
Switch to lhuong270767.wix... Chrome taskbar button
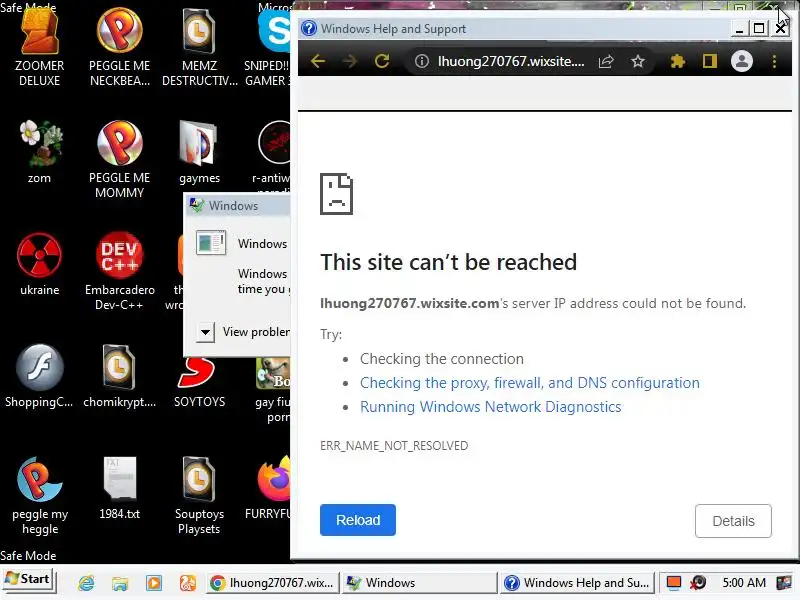[x=273, y=583]
